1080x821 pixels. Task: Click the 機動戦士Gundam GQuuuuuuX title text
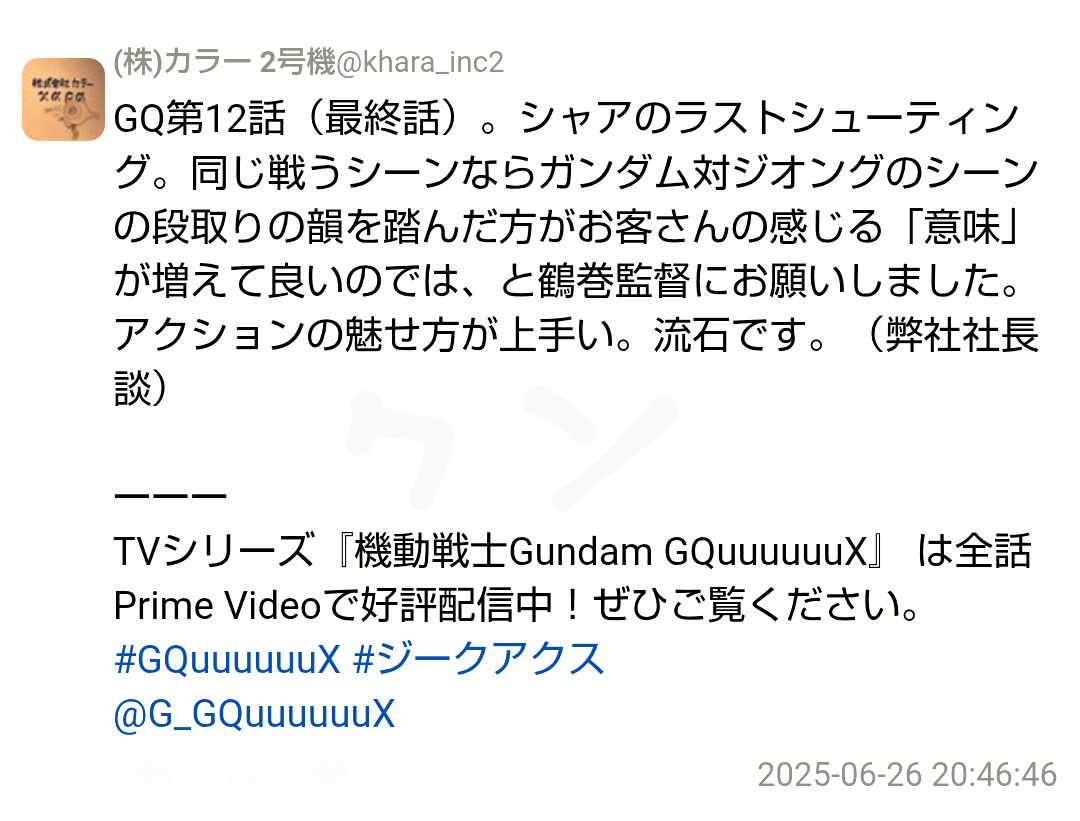coord(610,552)
